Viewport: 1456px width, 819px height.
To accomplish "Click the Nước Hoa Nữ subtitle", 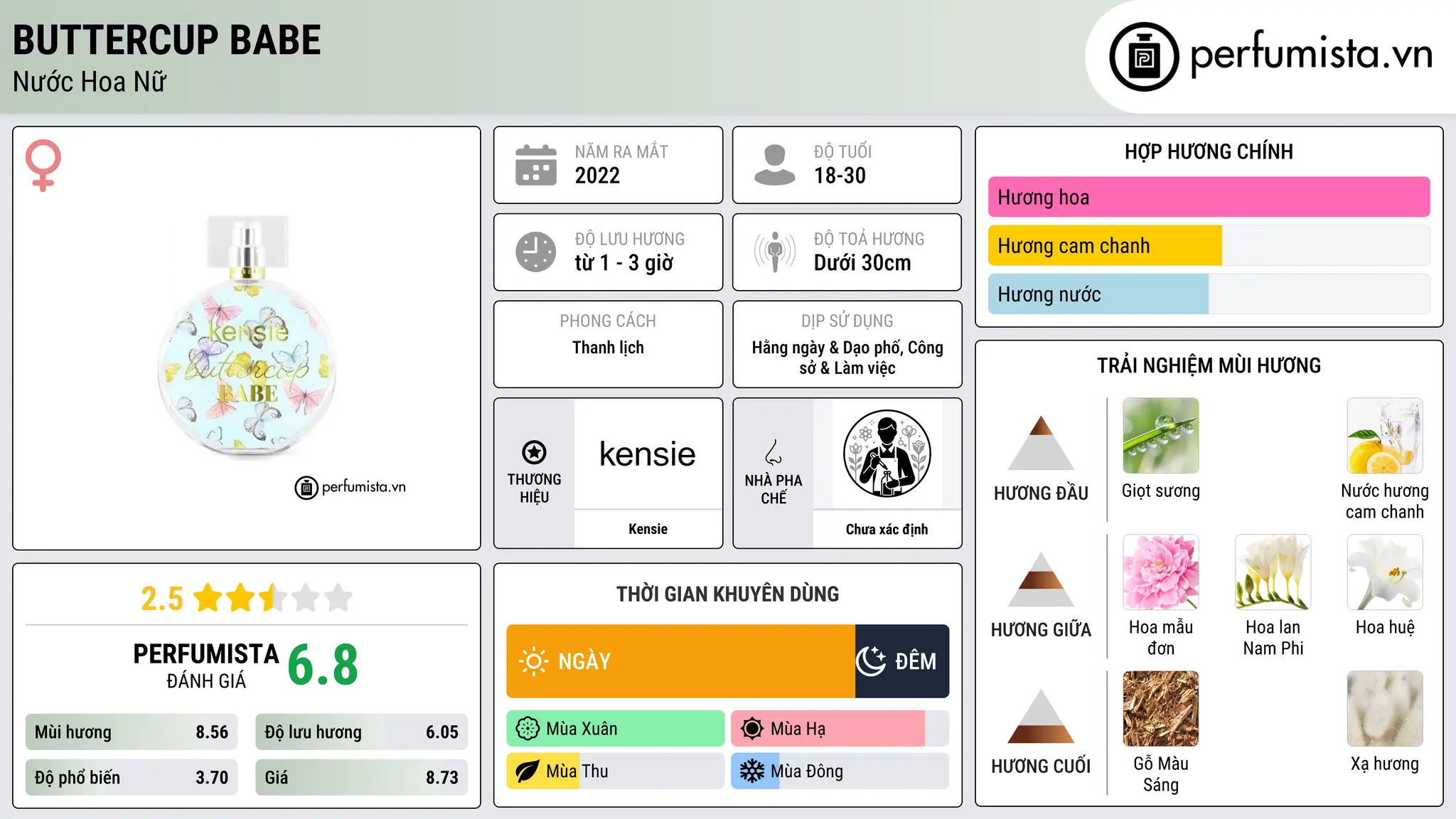I will tap(90, 82).
